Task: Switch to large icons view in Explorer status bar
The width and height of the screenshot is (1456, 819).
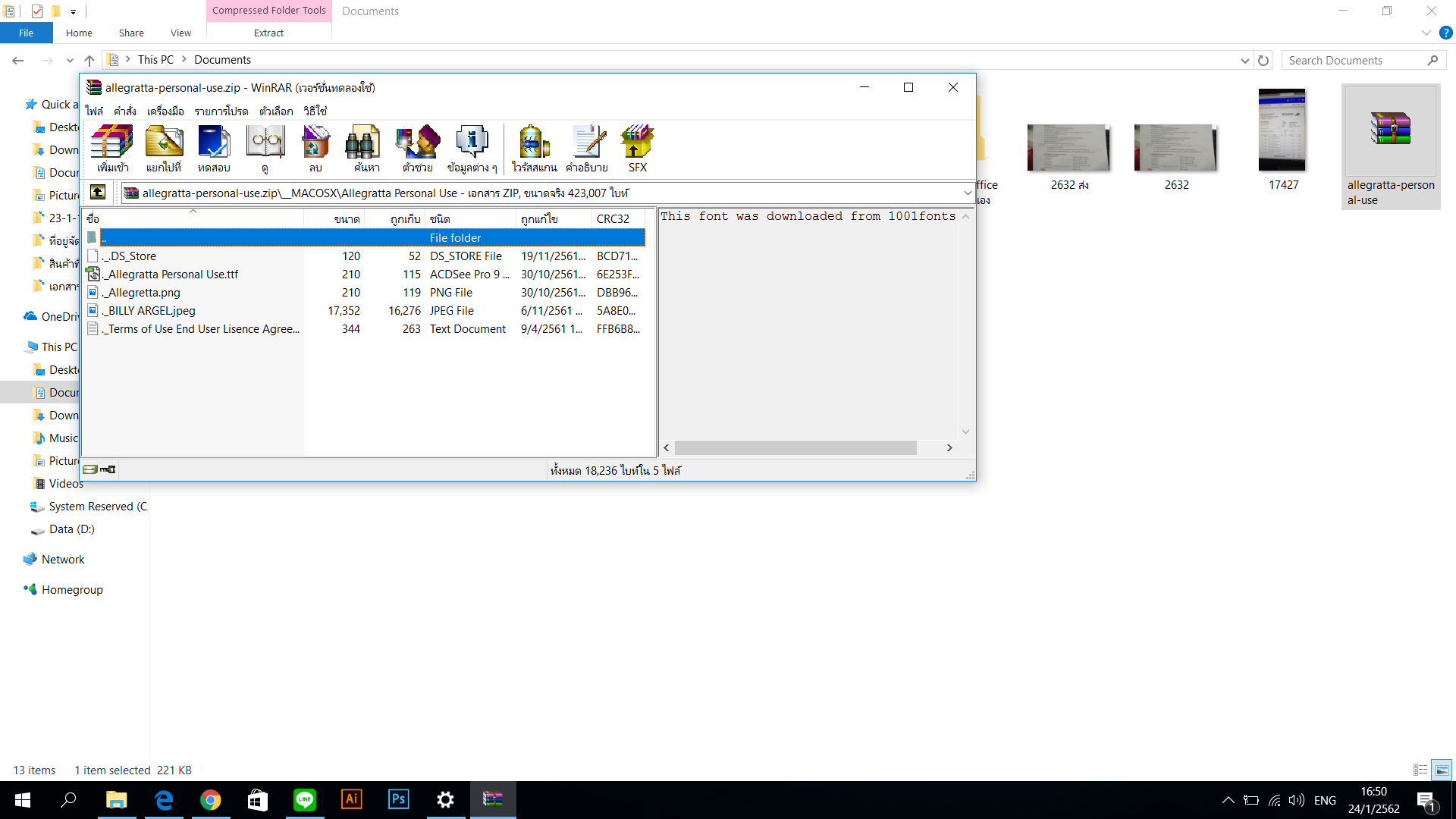Action: click(x=1442, y=770)
